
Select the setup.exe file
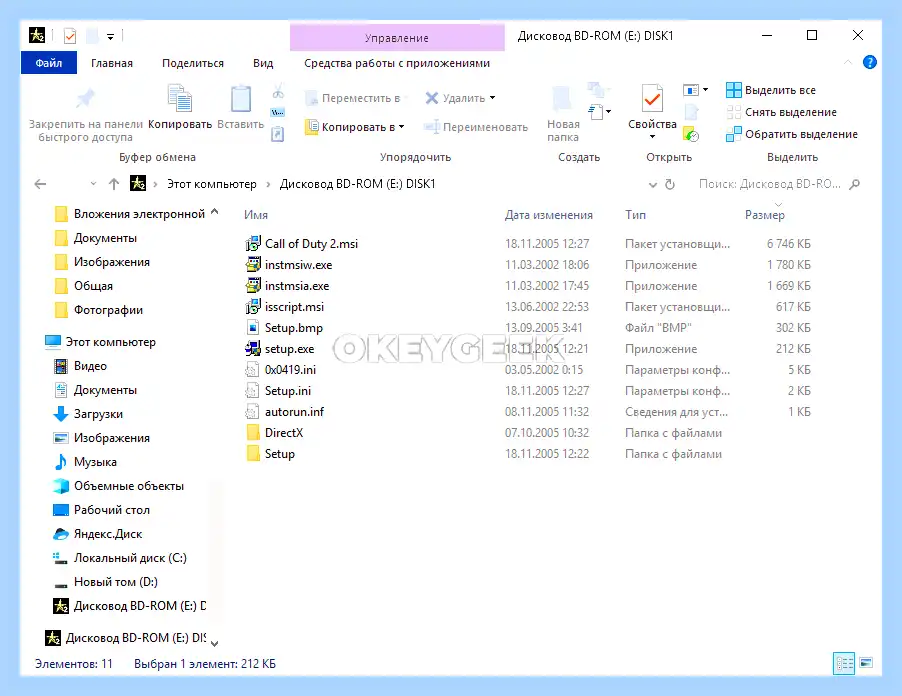tap(289, 349)
